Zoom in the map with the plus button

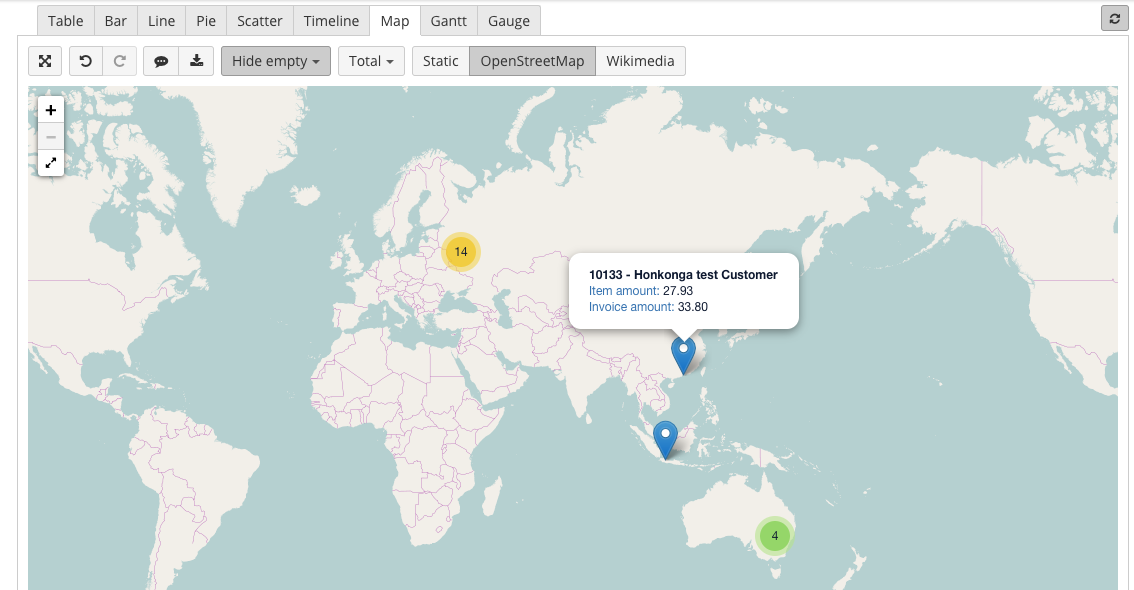(51, 110)
